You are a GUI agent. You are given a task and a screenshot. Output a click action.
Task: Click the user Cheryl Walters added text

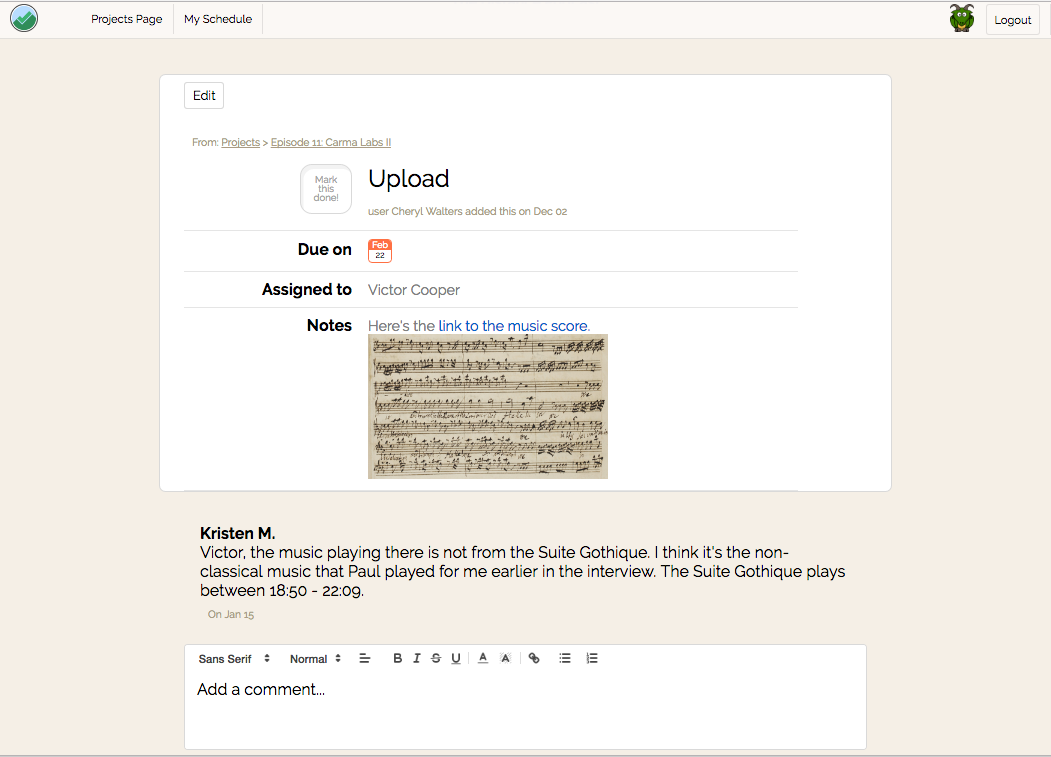tap(467, 211)
